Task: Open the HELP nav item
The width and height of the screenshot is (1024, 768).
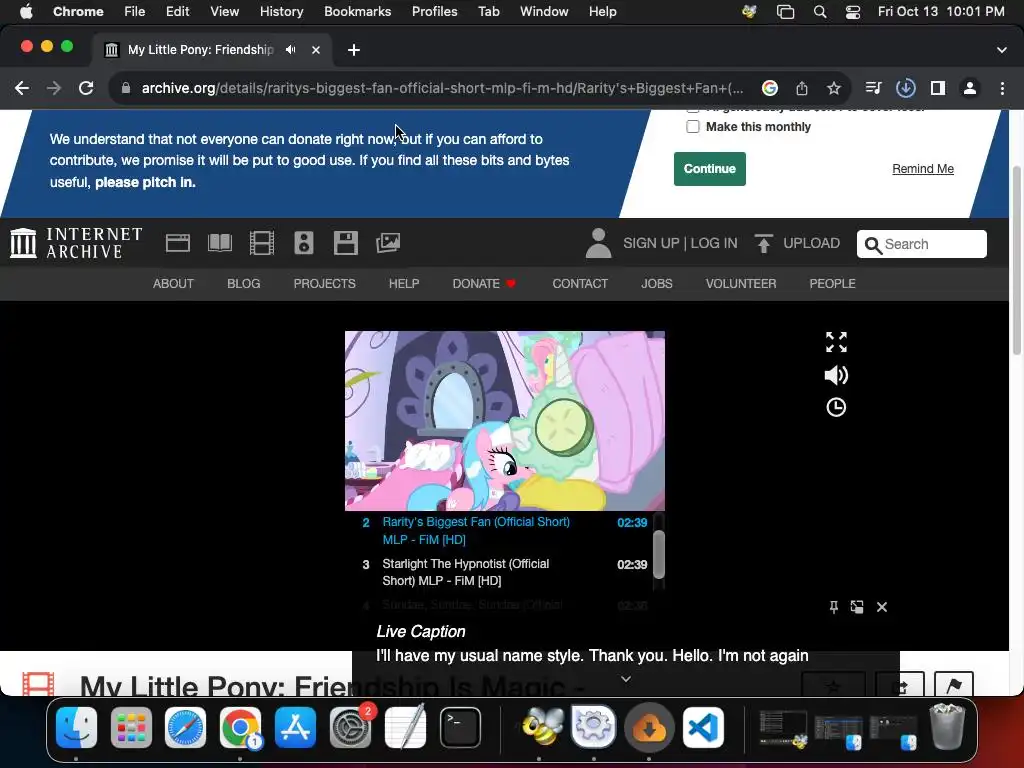Action: tap(404, 283)
